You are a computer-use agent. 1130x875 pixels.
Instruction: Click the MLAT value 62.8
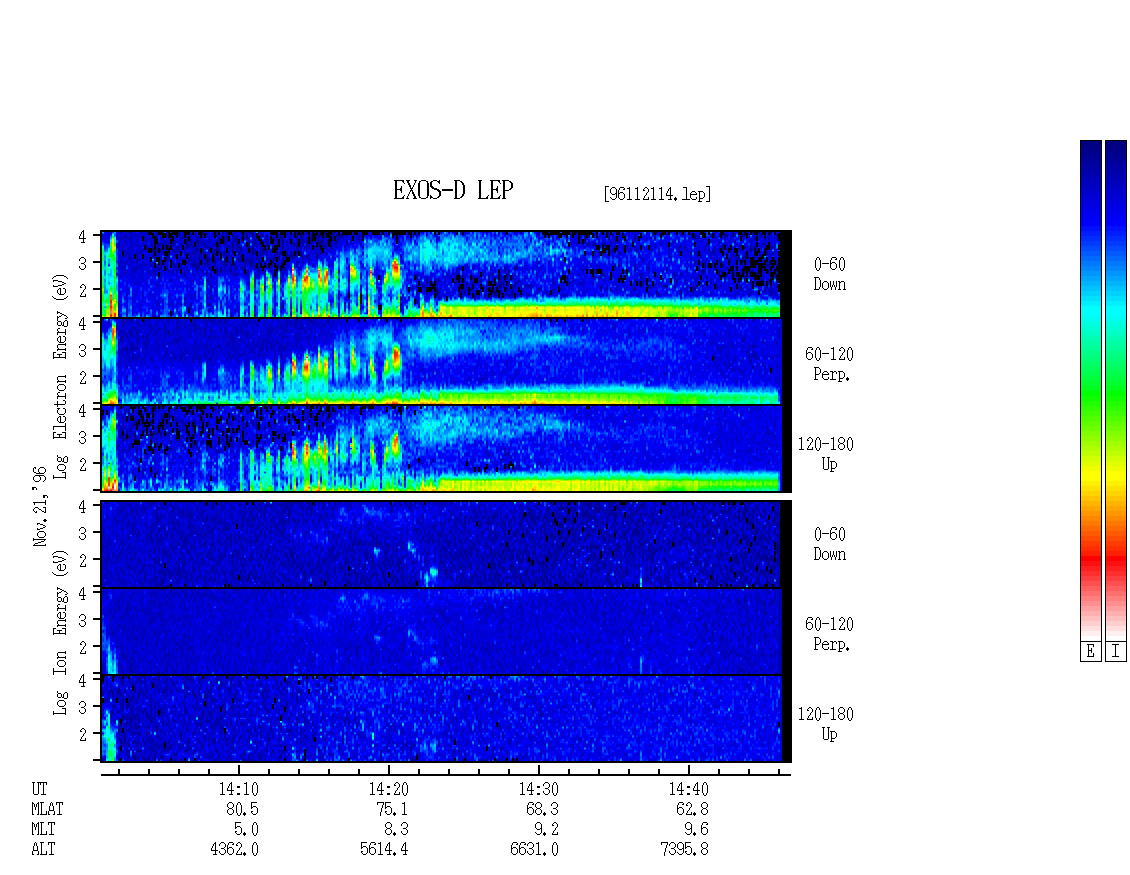pos(692,809)
